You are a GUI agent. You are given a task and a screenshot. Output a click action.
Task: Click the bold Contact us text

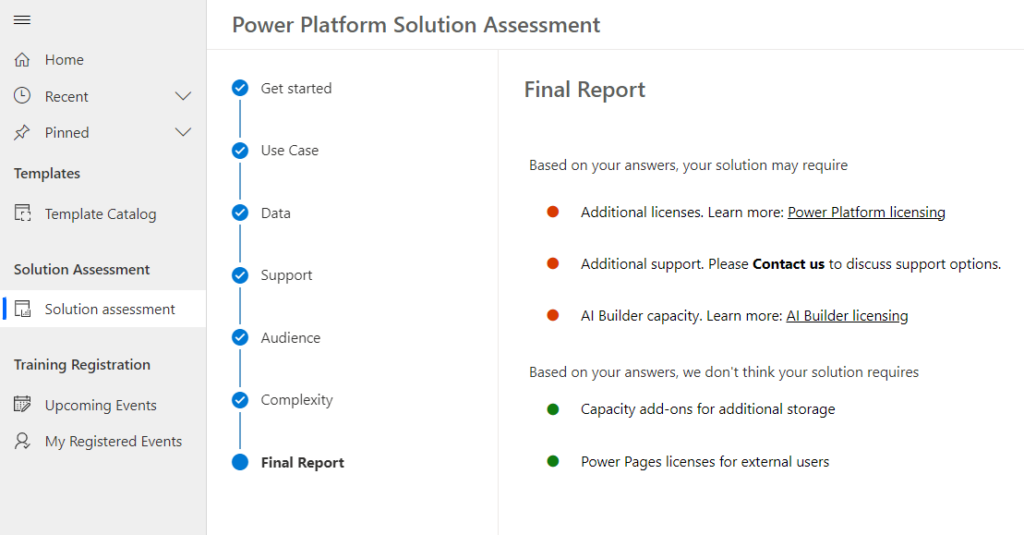click(x=788, y=264)
